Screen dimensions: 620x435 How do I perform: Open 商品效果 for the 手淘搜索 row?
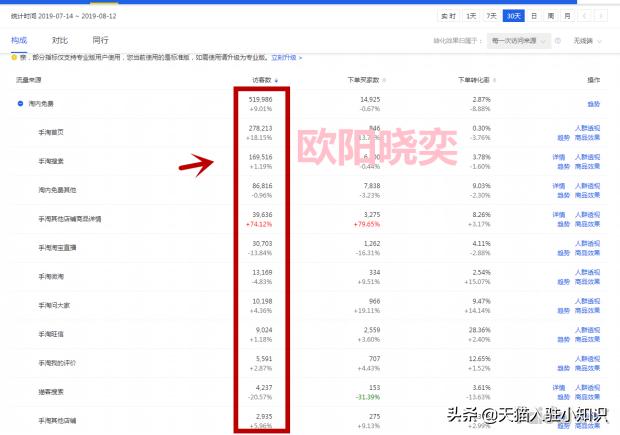[587, 166]
